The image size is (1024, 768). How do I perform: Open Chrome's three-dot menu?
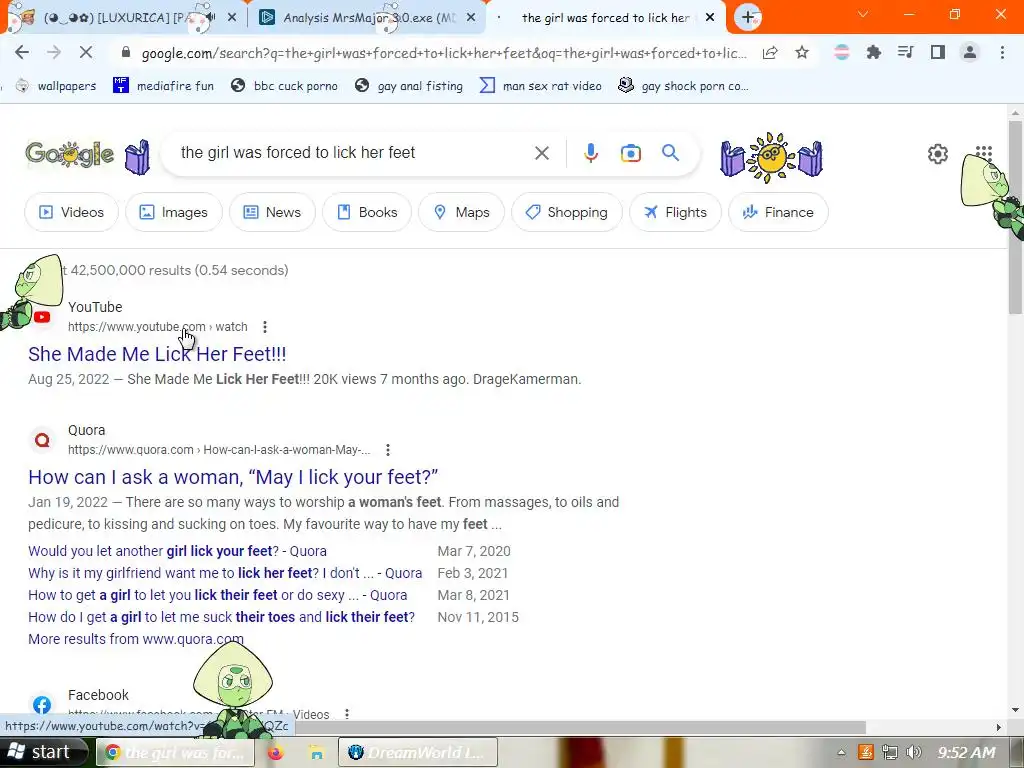point(1002,53)
